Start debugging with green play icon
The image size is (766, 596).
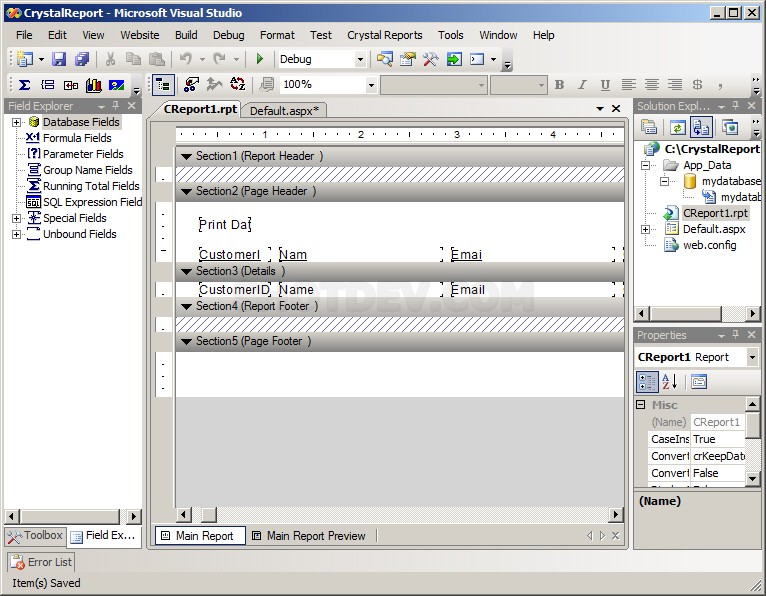tap(259, 59)
